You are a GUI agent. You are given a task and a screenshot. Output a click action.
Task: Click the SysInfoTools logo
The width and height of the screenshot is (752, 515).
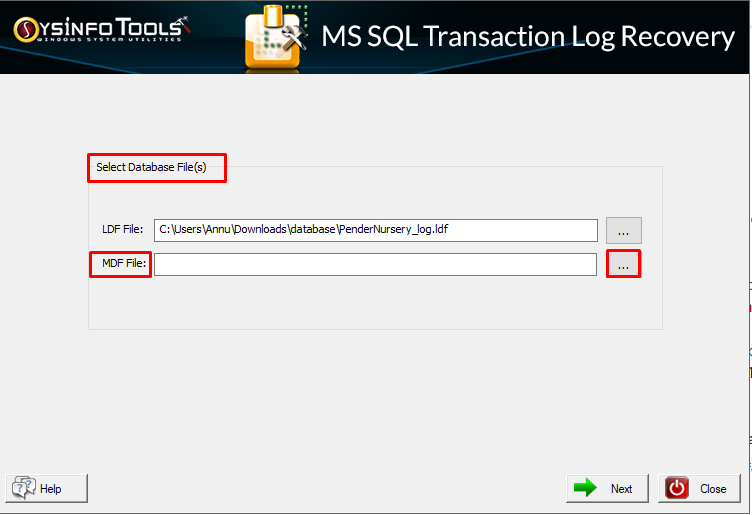[x=102, y=29]
